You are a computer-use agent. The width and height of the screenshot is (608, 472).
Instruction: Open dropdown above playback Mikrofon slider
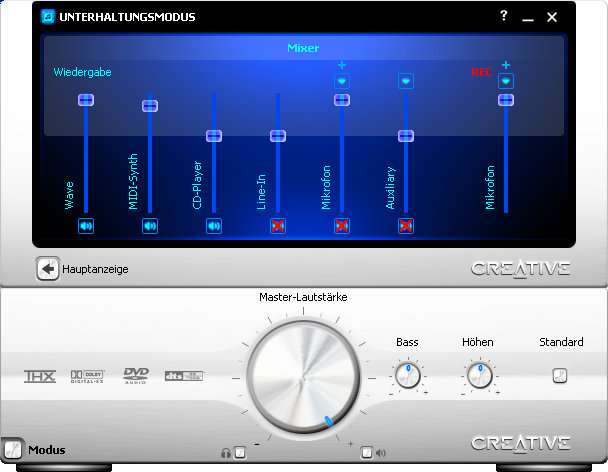click(342, 81)
